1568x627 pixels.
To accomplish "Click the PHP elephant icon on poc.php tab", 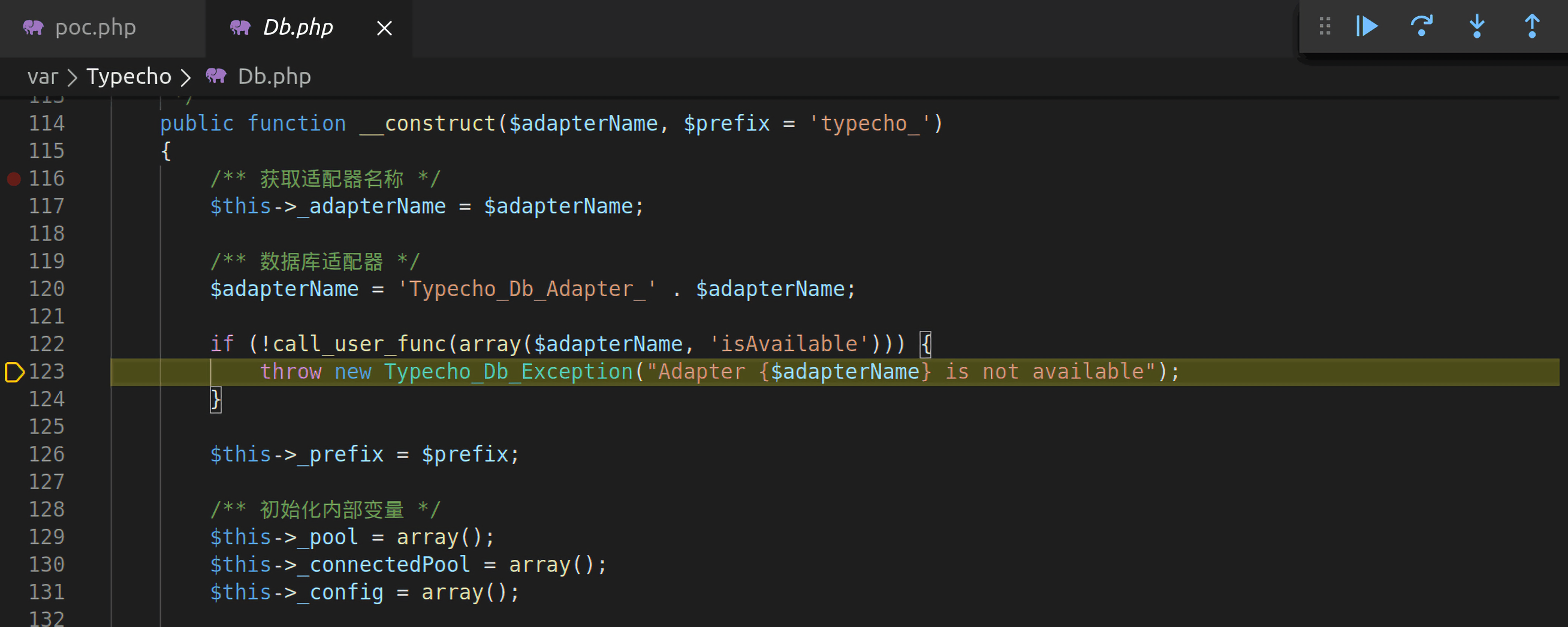I will point(34,28).
